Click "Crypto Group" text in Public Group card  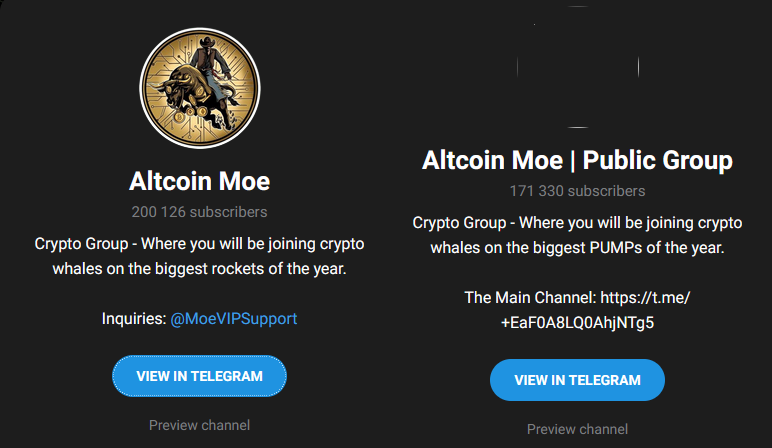[x=456, y=223]
